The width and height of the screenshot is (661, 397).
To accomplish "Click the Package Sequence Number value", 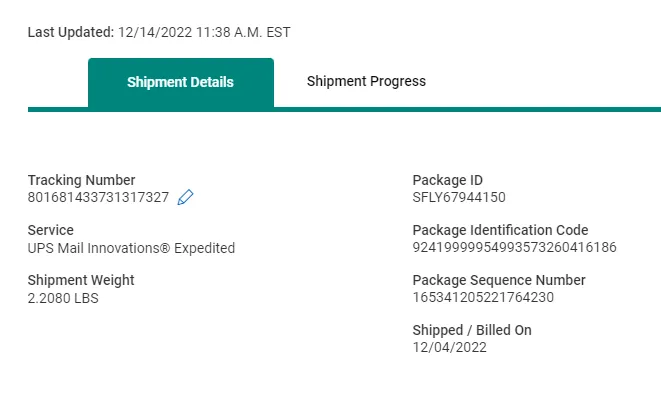I will 483,298.
